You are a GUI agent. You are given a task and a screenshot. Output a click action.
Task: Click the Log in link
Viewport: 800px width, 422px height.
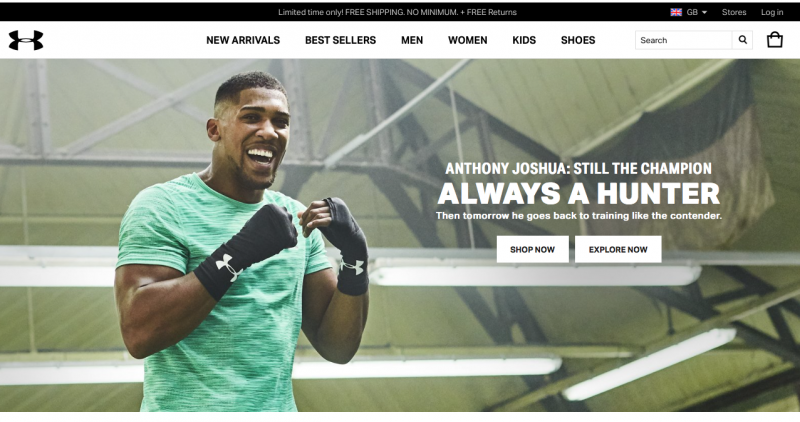click(x=772, y=12)
